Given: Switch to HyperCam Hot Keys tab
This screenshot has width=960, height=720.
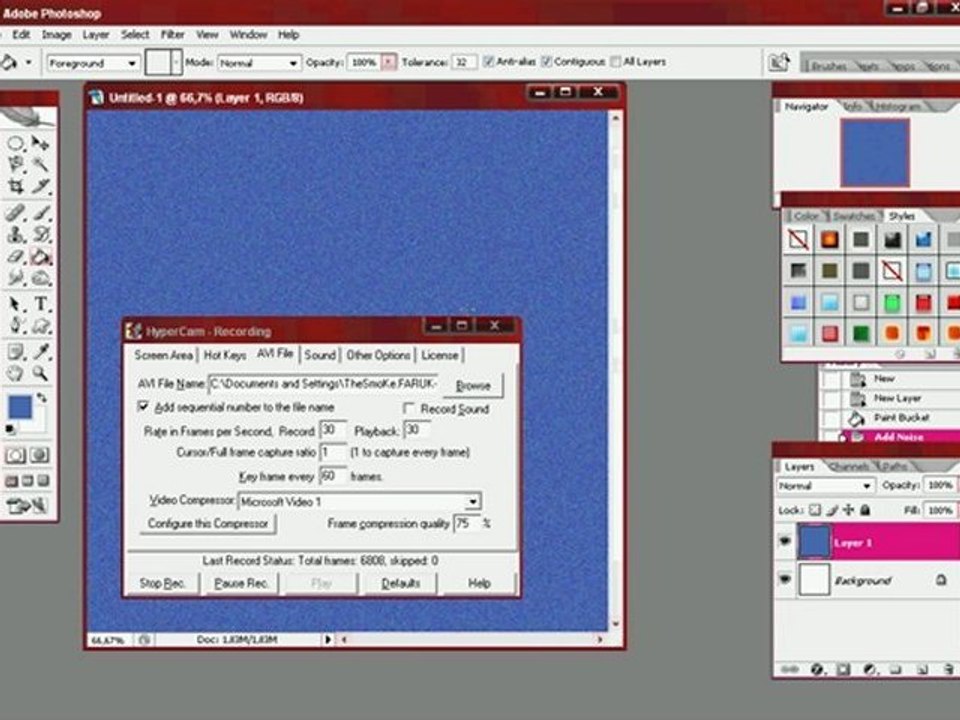Looking at the screenshot, I should point(225,355).
